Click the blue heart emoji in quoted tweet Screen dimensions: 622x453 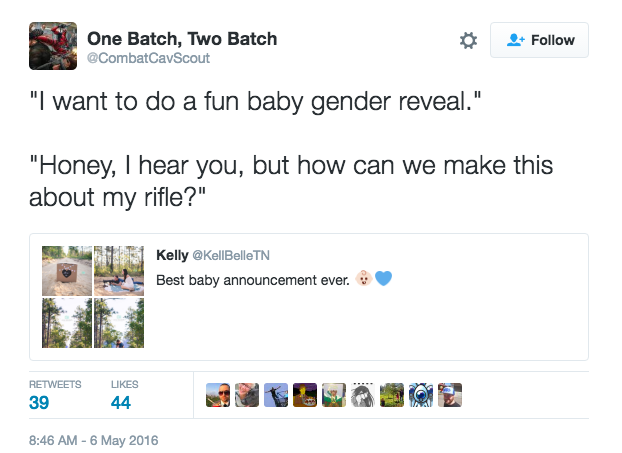[x=382, y=279]
